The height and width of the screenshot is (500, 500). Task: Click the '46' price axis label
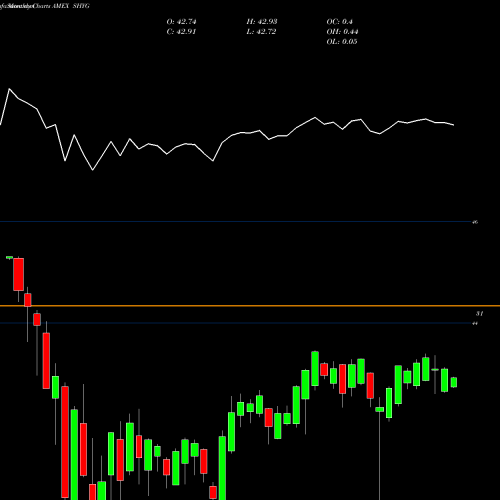[x=475, y=222]
